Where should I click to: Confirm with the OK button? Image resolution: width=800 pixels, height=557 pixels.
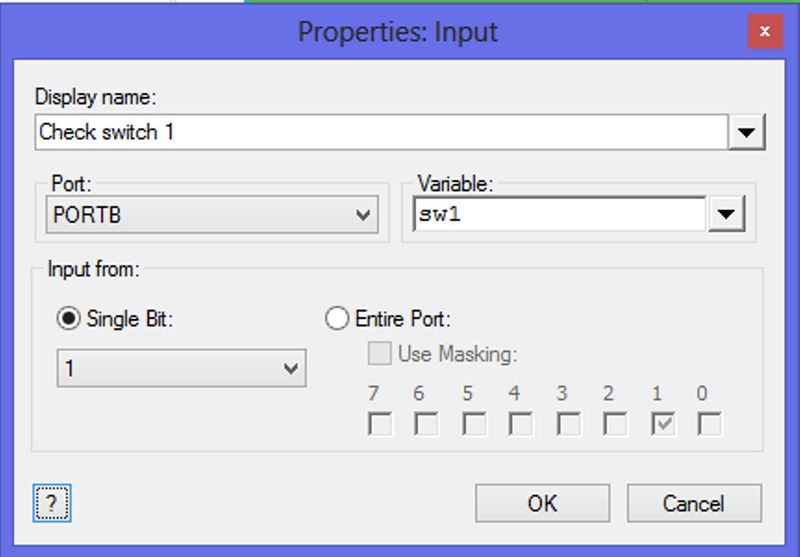coord(542,503)
